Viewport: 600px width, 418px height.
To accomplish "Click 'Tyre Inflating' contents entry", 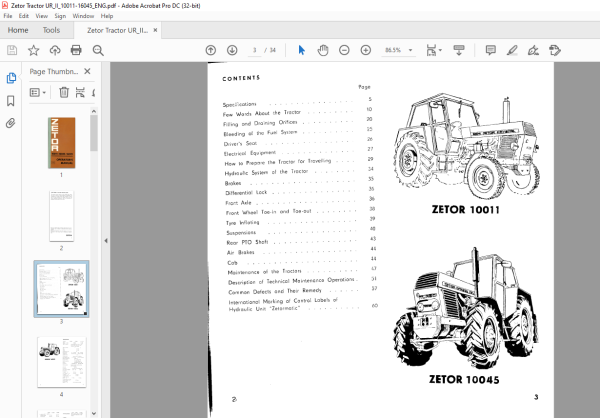I will point(243,223).
